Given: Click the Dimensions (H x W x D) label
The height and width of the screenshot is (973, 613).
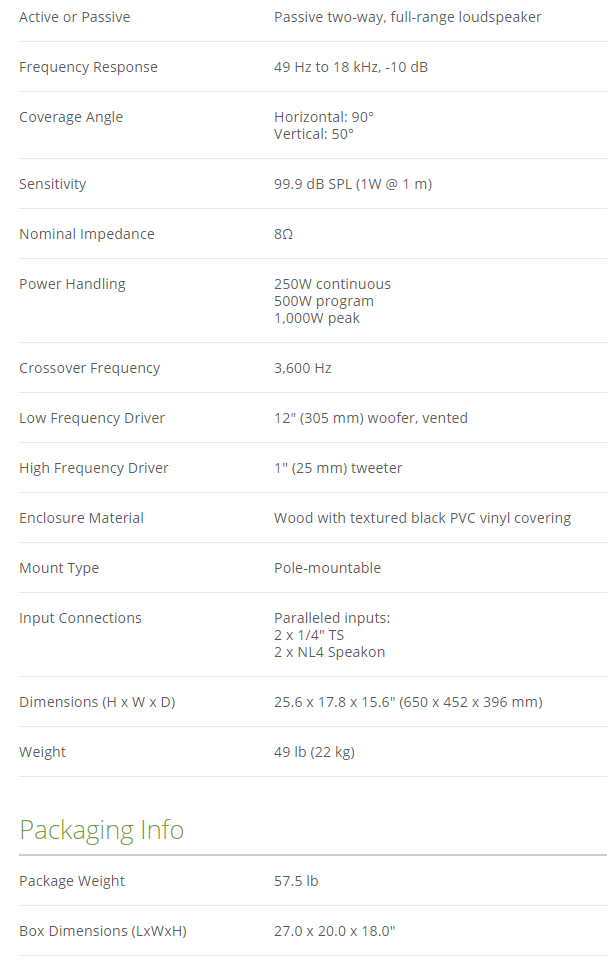Looking at the screenshot, I should [x=97, y=702].
